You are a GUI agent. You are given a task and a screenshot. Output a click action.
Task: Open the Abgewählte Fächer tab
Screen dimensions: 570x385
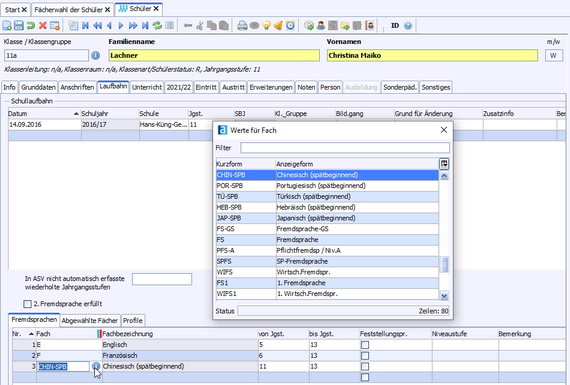point(89,321)
